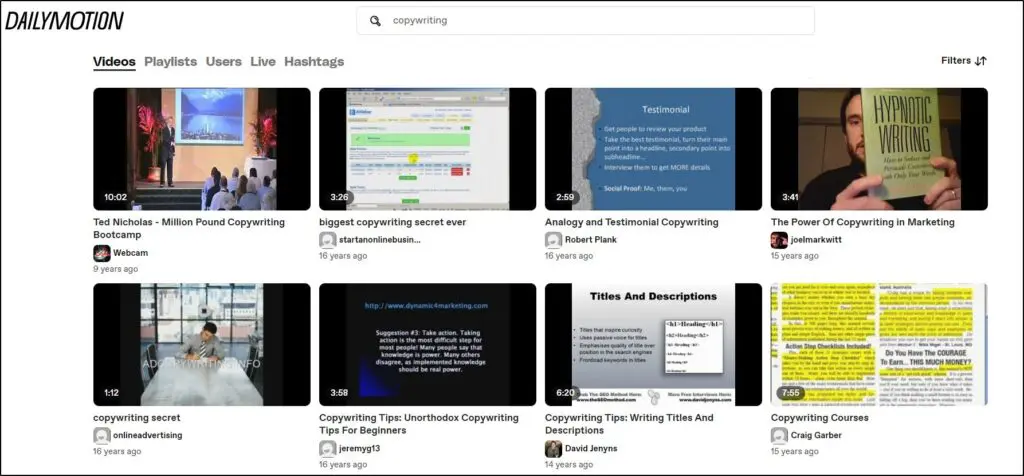1024x476 pixels.
Task: Click The Power Of Copywriting in Marketing title
Action: click(863, 222)
